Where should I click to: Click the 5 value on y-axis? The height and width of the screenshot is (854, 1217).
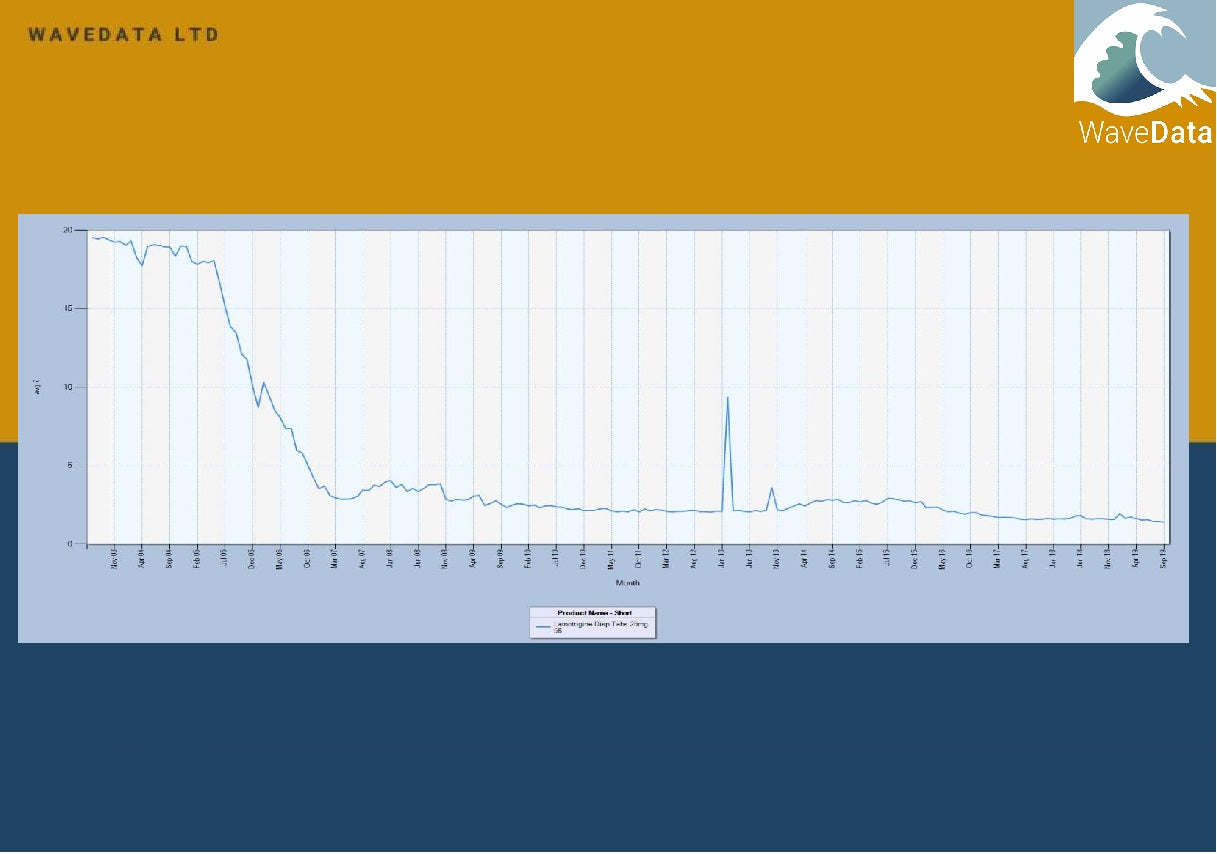70,465
